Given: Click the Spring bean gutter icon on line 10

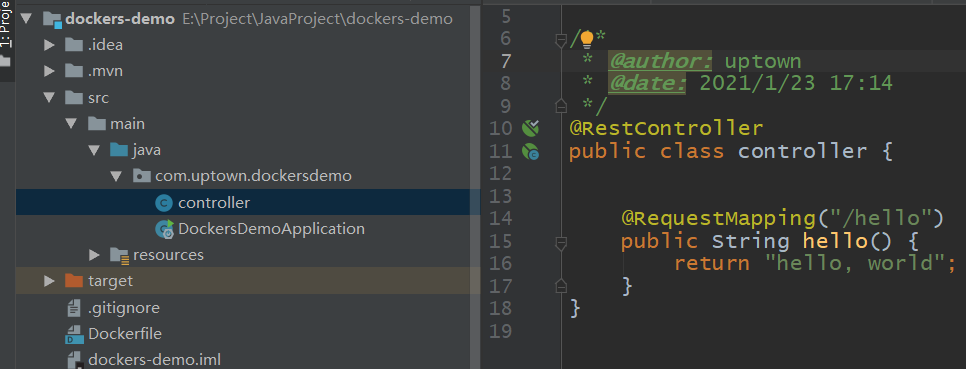Looking at the screenshot, I should pos(530,128).
